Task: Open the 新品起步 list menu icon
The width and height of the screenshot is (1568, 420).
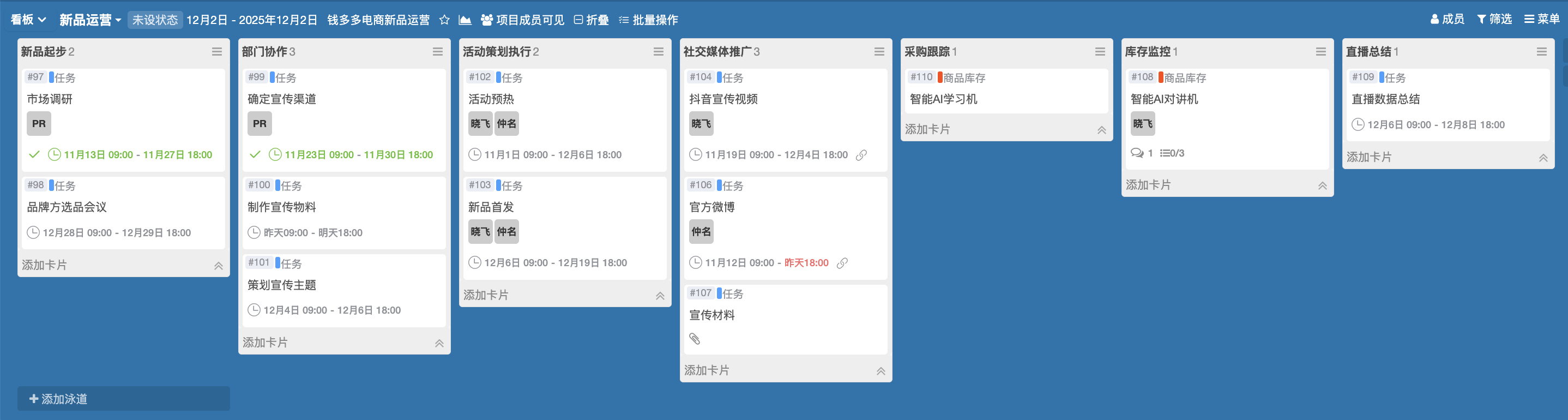Action: (216, 52)
